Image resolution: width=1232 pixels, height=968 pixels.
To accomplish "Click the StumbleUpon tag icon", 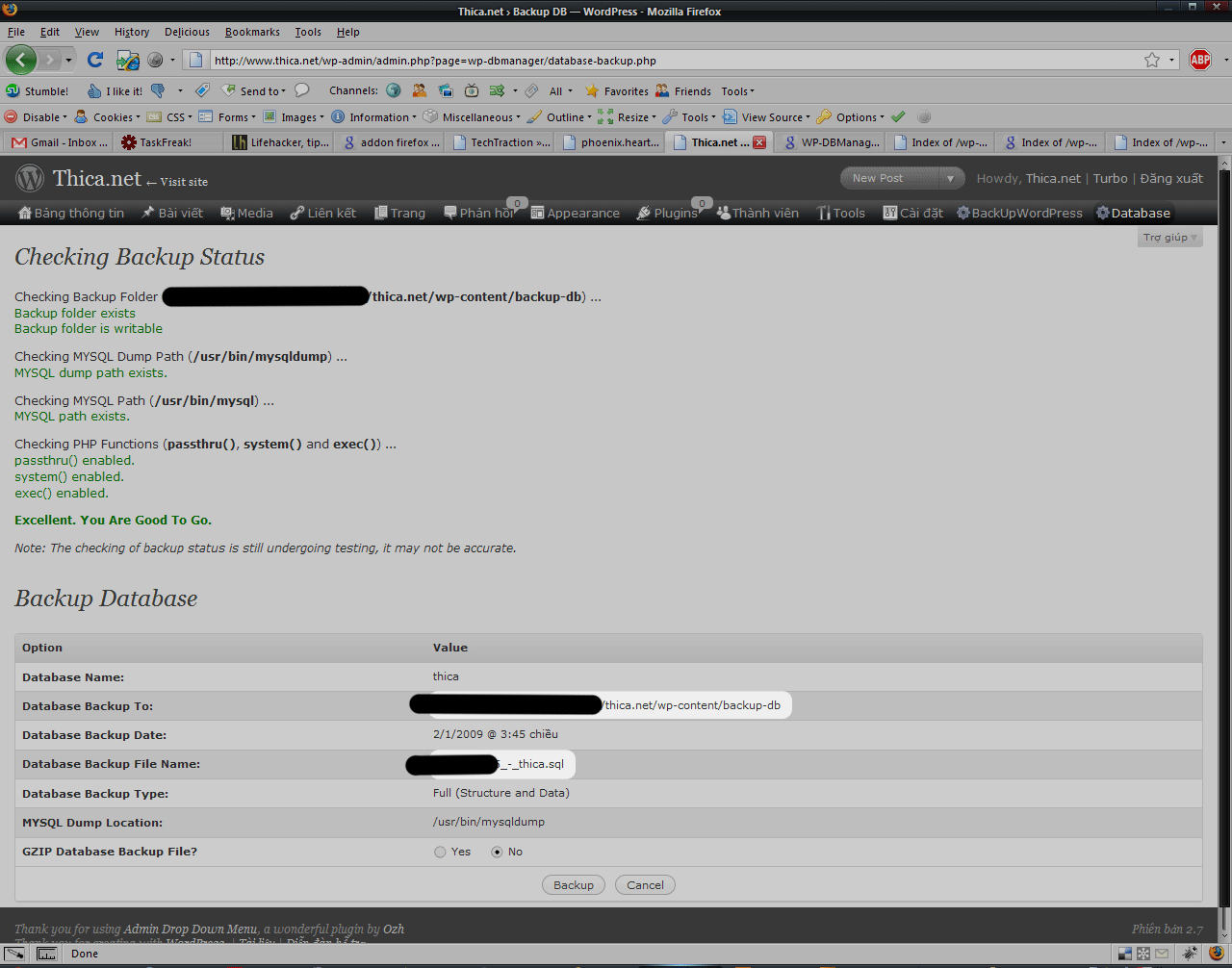I will click(x=202, y=90).
